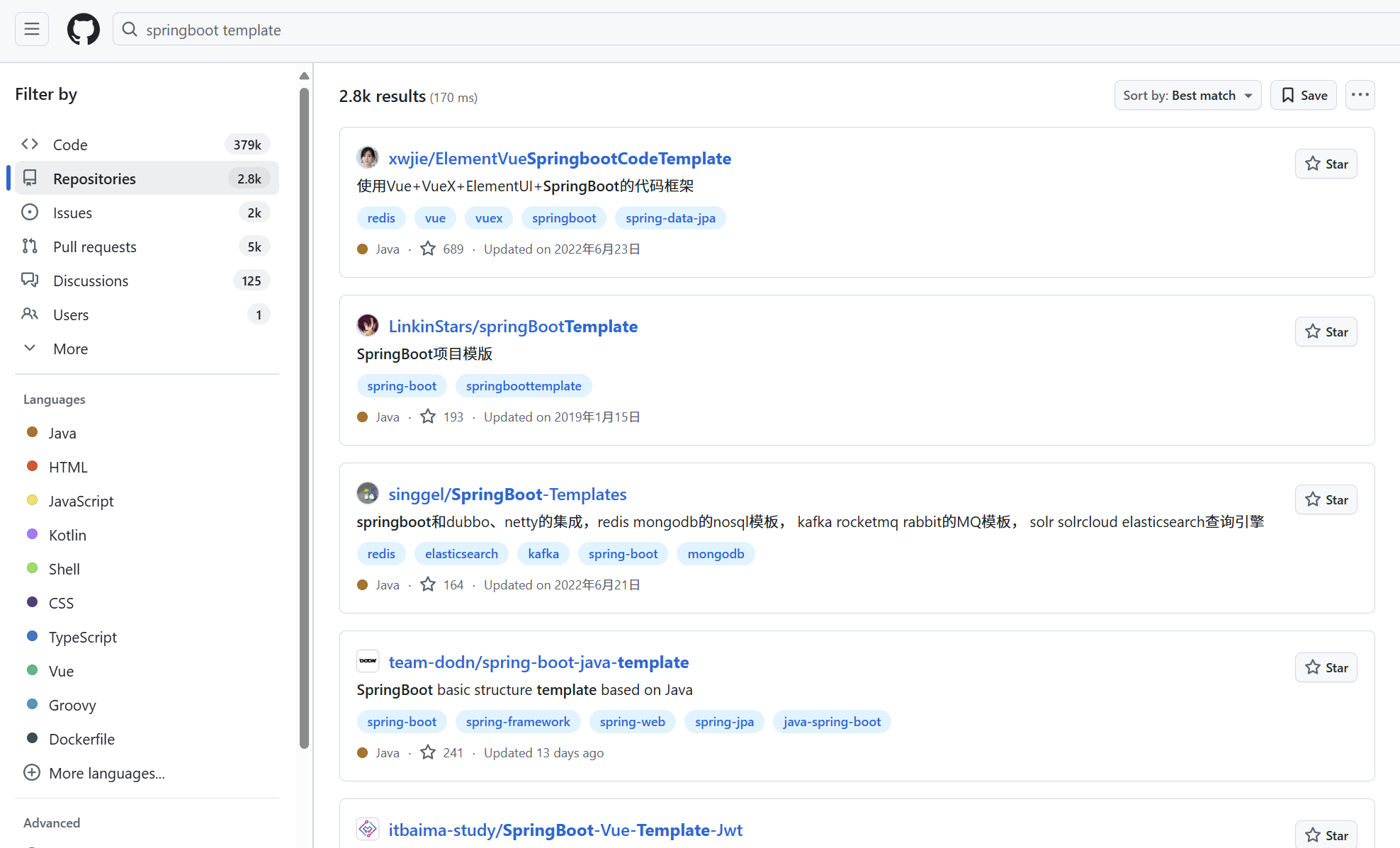The image size is (1400, 848).
Task: Select the Repositories filter
Action: tap(146, 179)
